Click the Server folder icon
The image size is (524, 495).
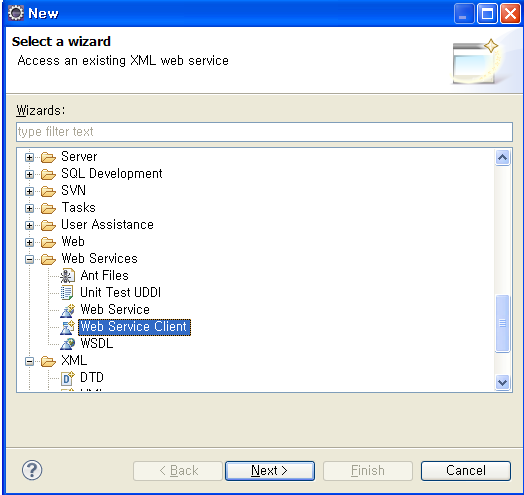(x=48, y=157)
